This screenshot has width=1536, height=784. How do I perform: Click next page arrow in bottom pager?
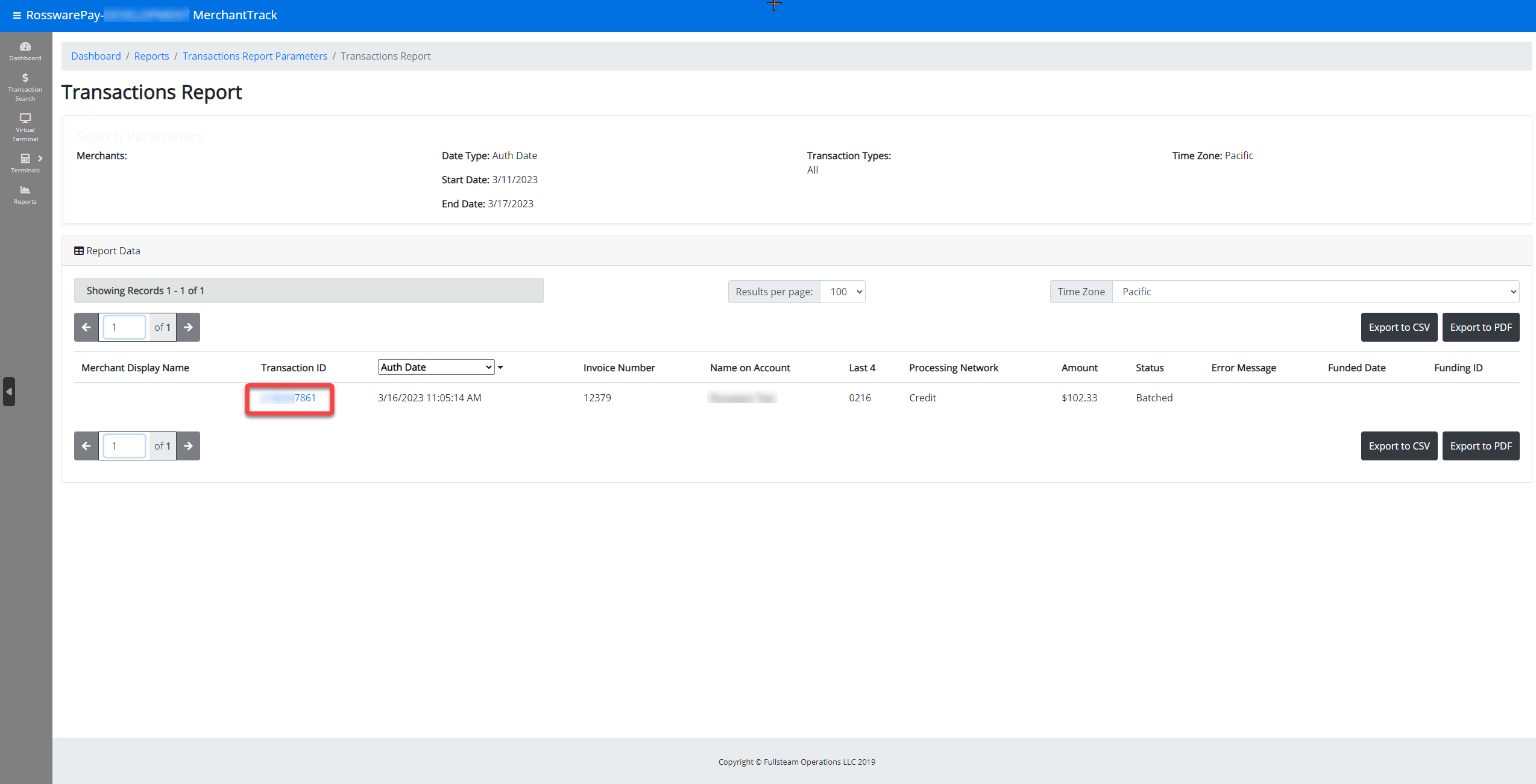point(188,446)
